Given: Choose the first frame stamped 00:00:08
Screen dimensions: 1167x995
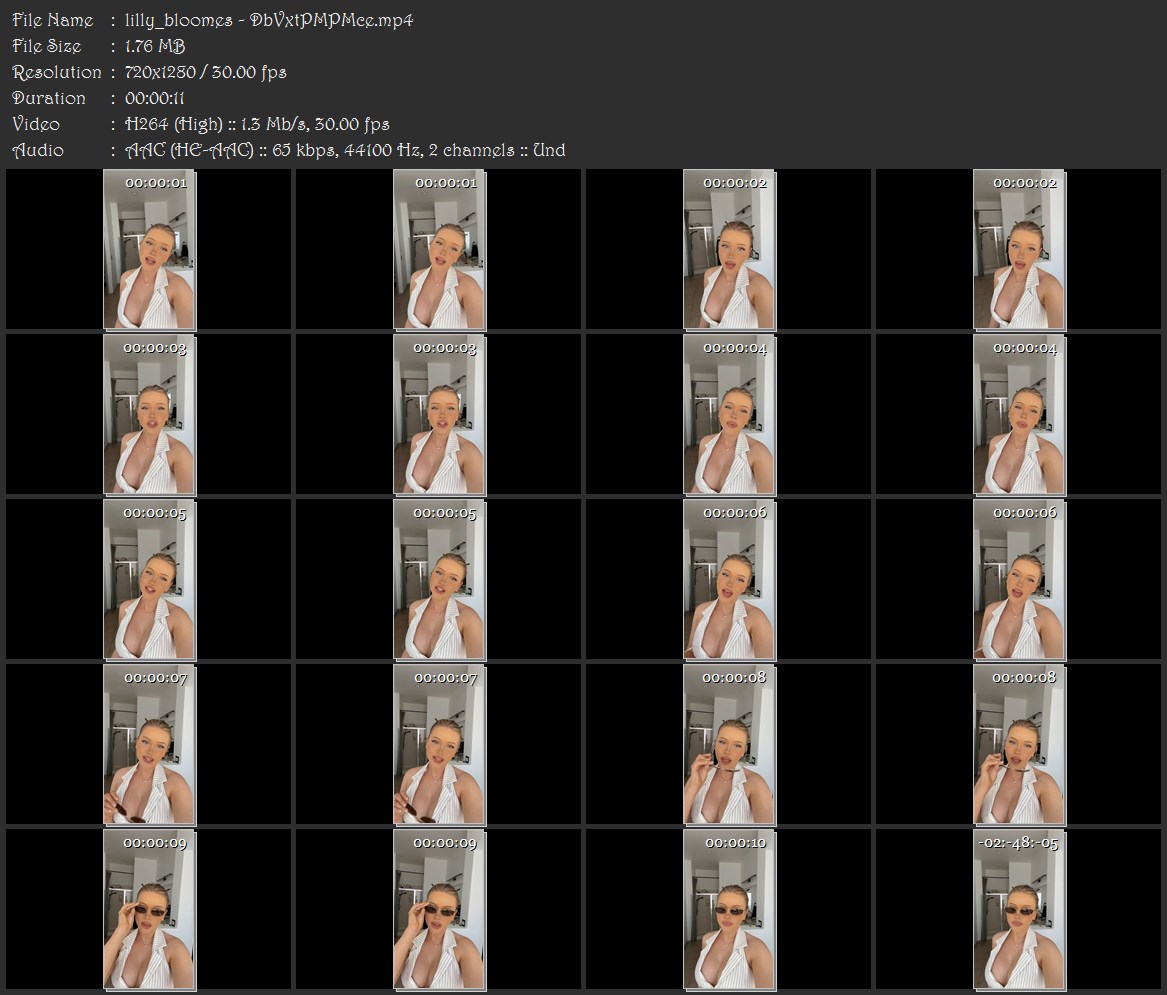Looking at the screenshot, I should (x=729, y=745).
